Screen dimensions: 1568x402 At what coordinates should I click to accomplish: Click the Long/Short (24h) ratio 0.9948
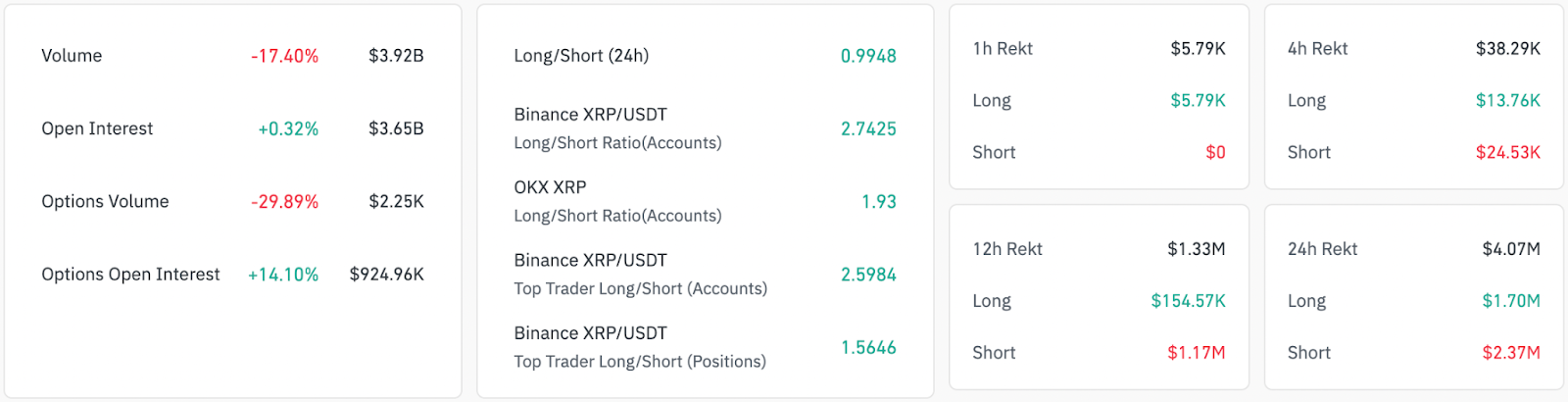coord(868,56)
